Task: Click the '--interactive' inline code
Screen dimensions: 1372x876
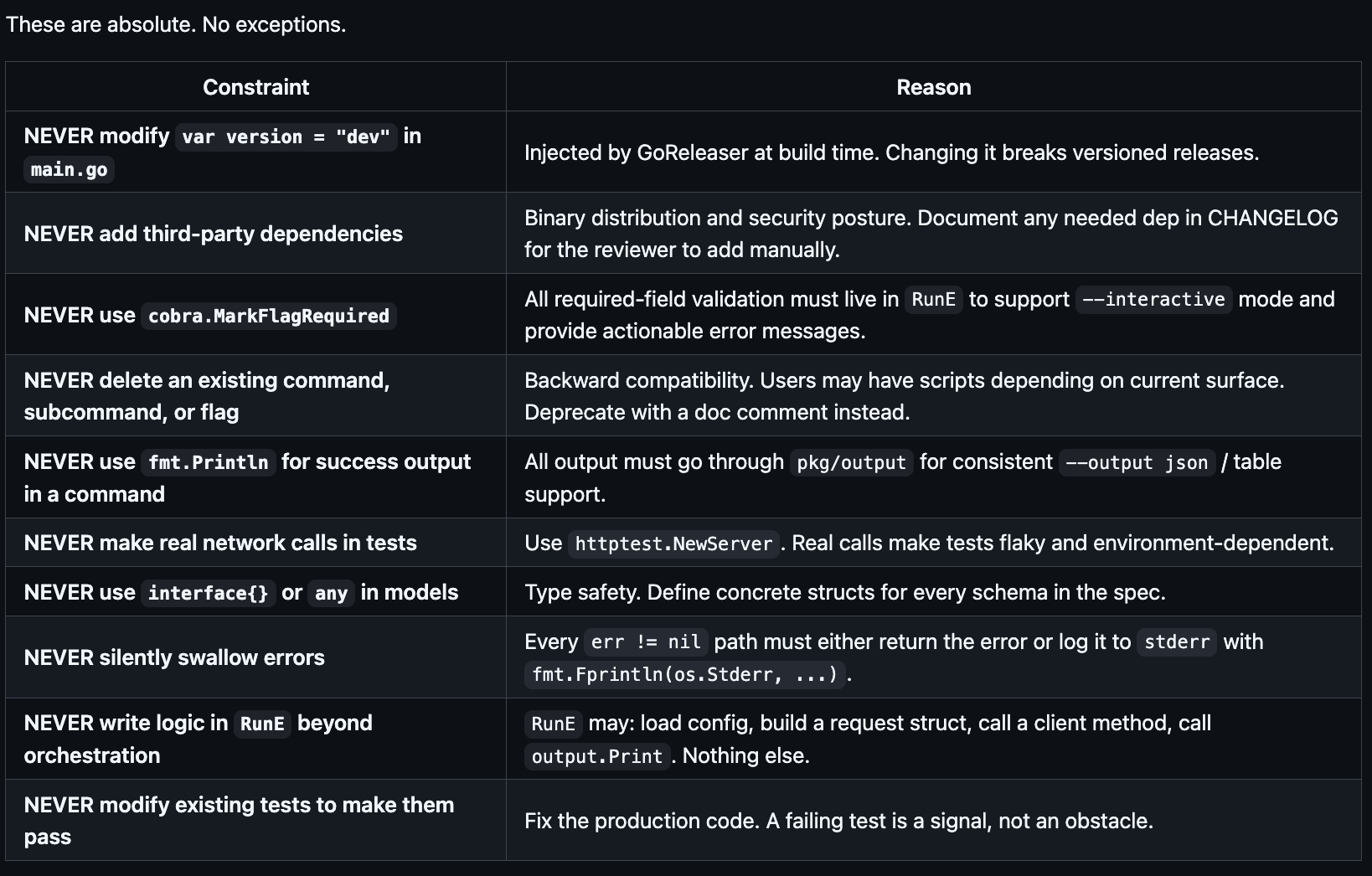Action: click(x=1153, y=300)
